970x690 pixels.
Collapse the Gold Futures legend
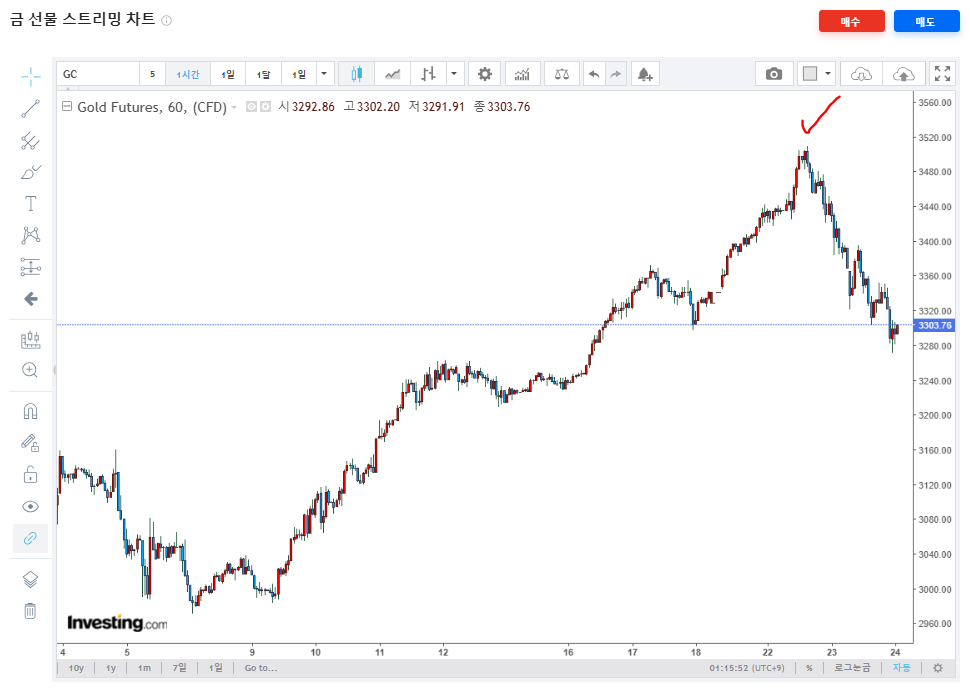click(67, 107)
